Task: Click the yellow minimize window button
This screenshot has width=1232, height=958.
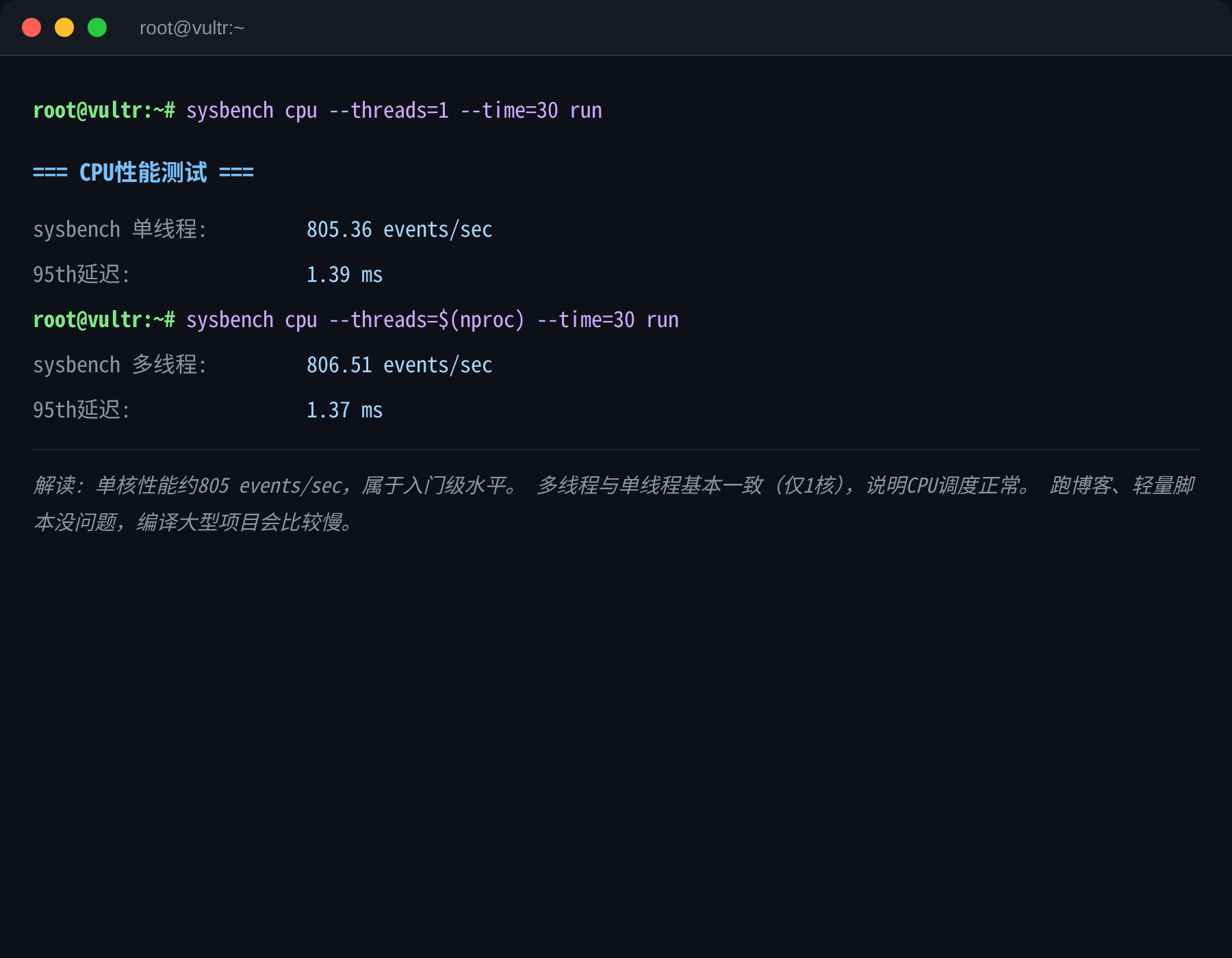Action: [64, 27]
